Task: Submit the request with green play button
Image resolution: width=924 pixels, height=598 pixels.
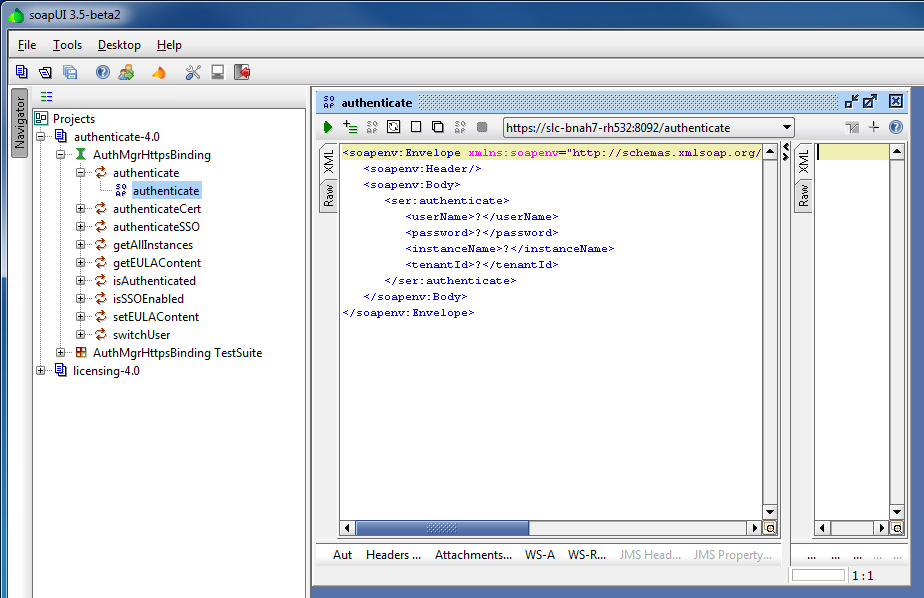Action: pyautogui.click(x=328, y=127)
